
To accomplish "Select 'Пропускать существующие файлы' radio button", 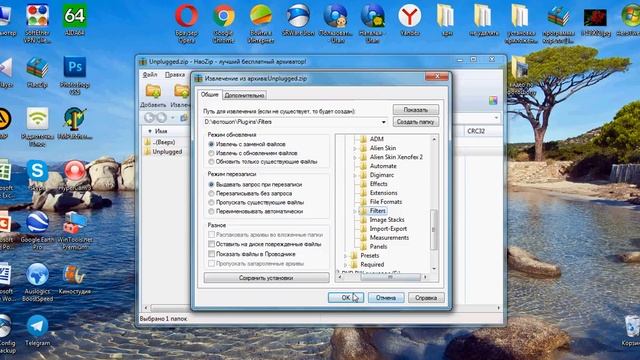I will pos(211,202).
